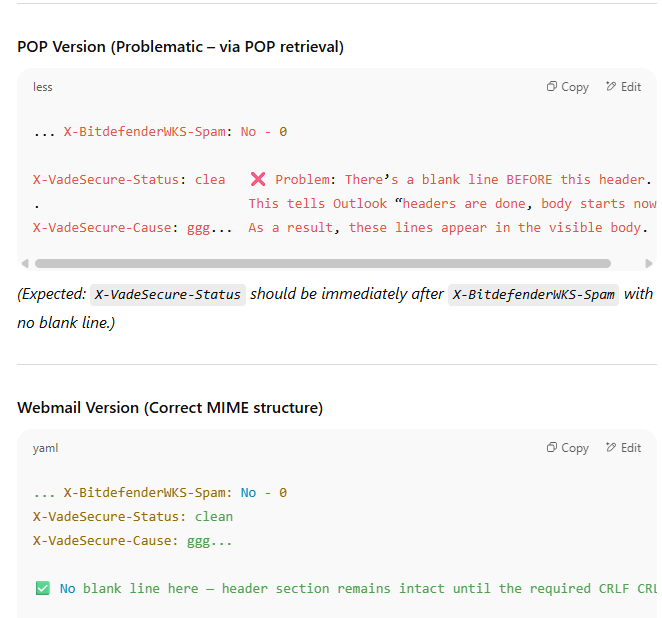662x618 pixels.
Task: Click the POP Version heading
Action: [181, 47]
